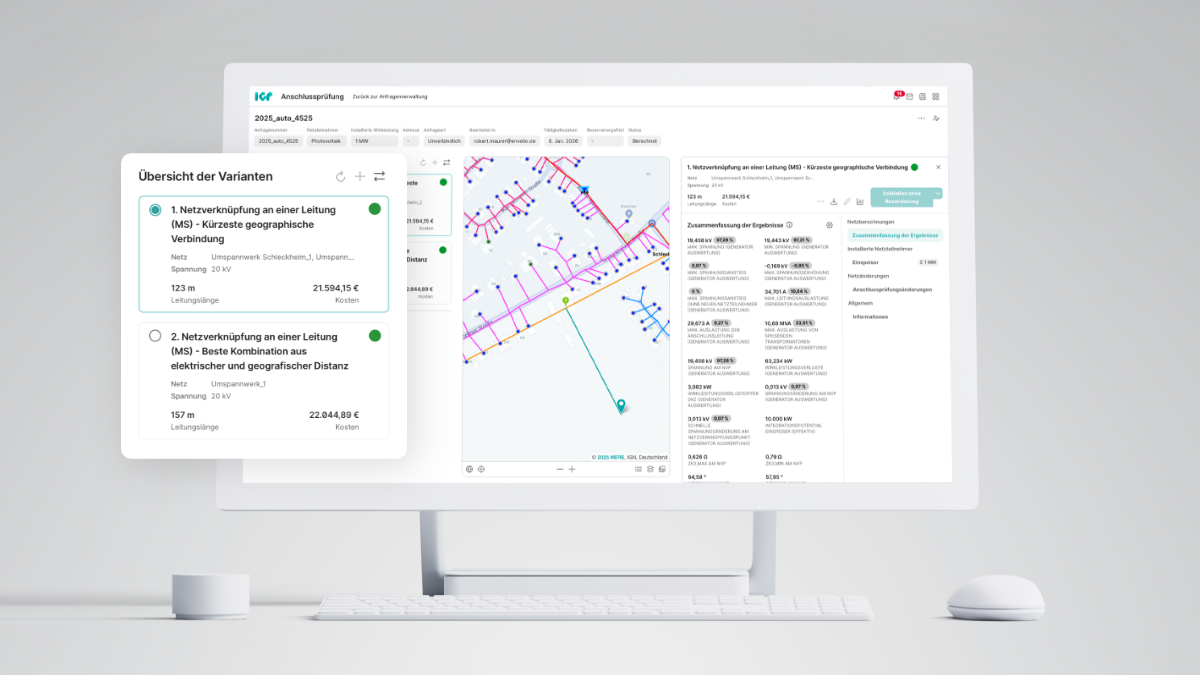Viewport: 1200px width, 675px height.
Task: Go back via Zurück zur Anfragenverwaltung link
Action: point(390,97)
